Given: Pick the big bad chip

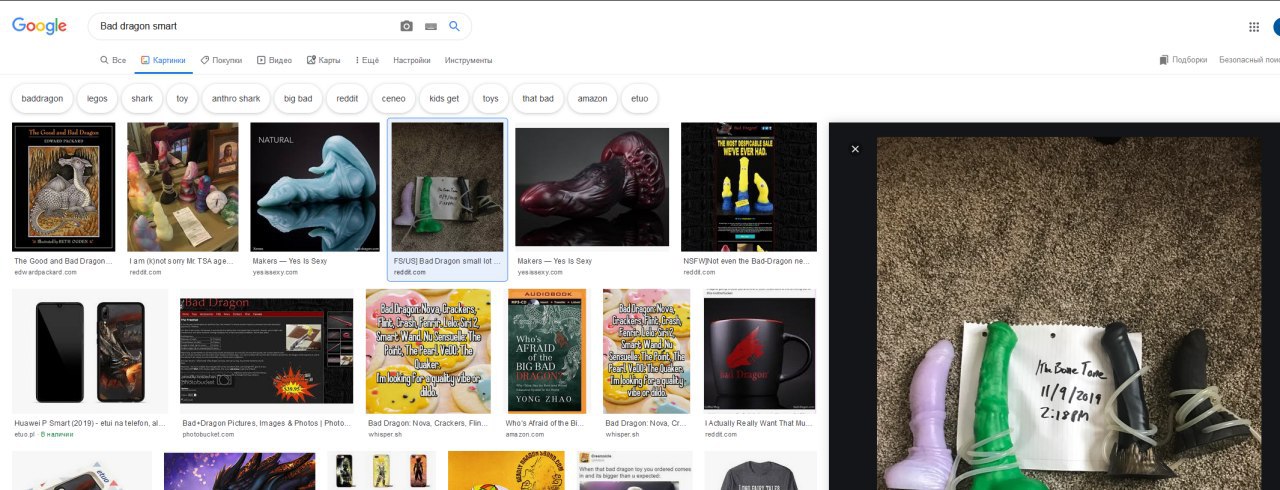Looking at the screenshot, I should [298, 99].
